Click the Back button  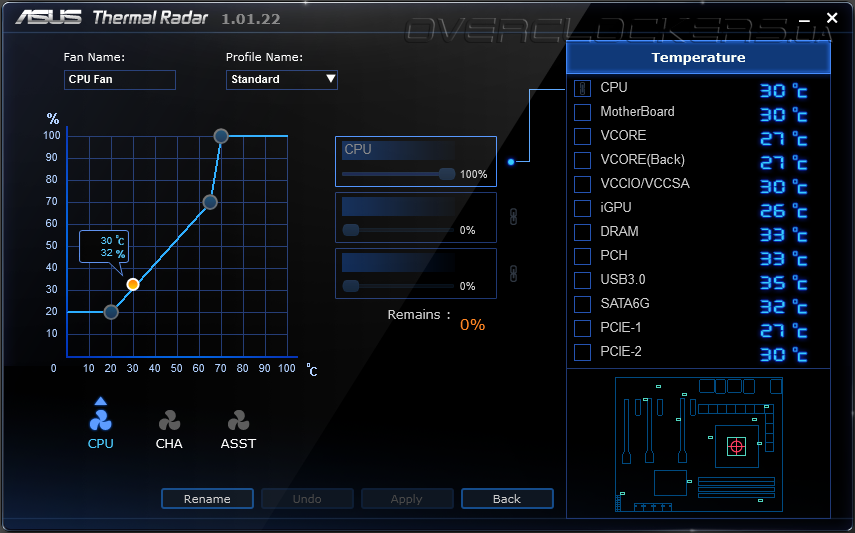(x=507, y=499)
